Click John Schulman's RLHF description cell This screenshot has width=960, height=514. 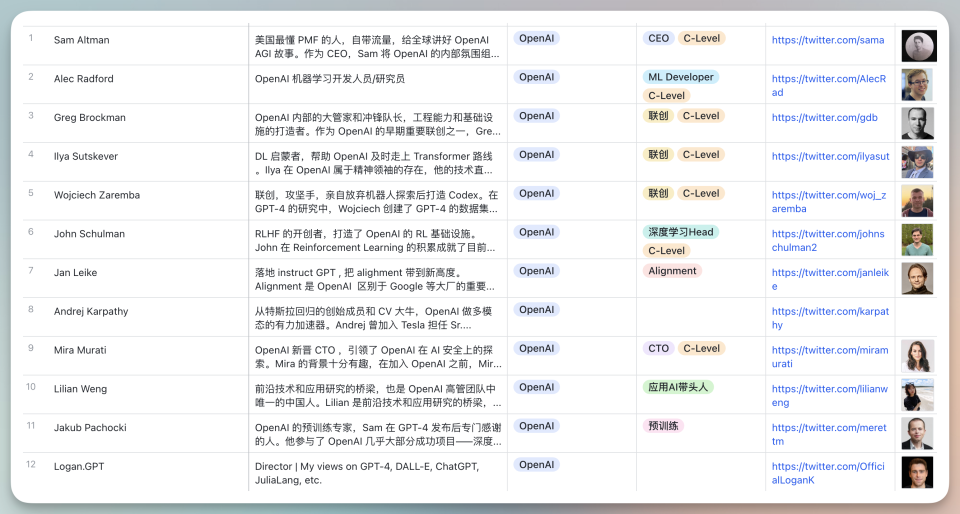[378, 239]
